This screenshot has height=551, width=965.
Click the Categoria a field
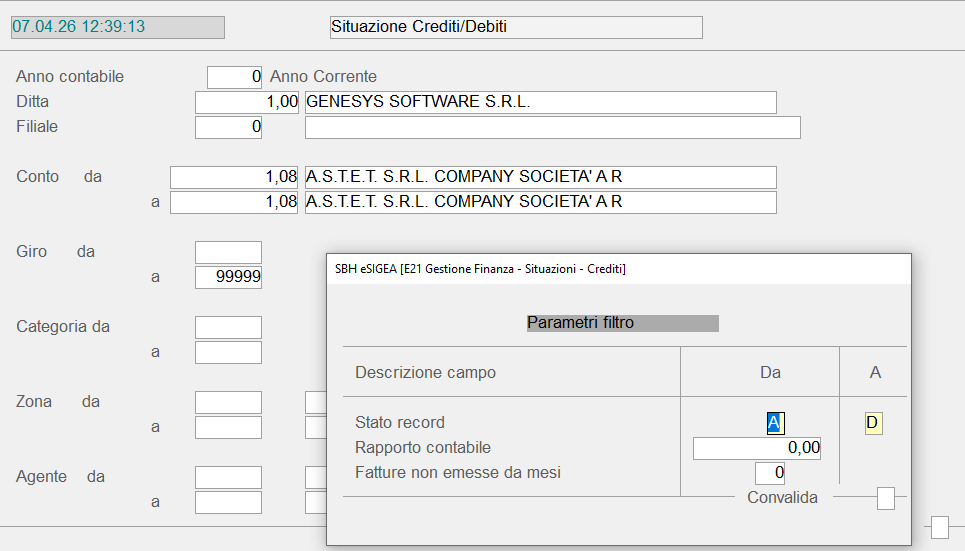click(228, 352)
